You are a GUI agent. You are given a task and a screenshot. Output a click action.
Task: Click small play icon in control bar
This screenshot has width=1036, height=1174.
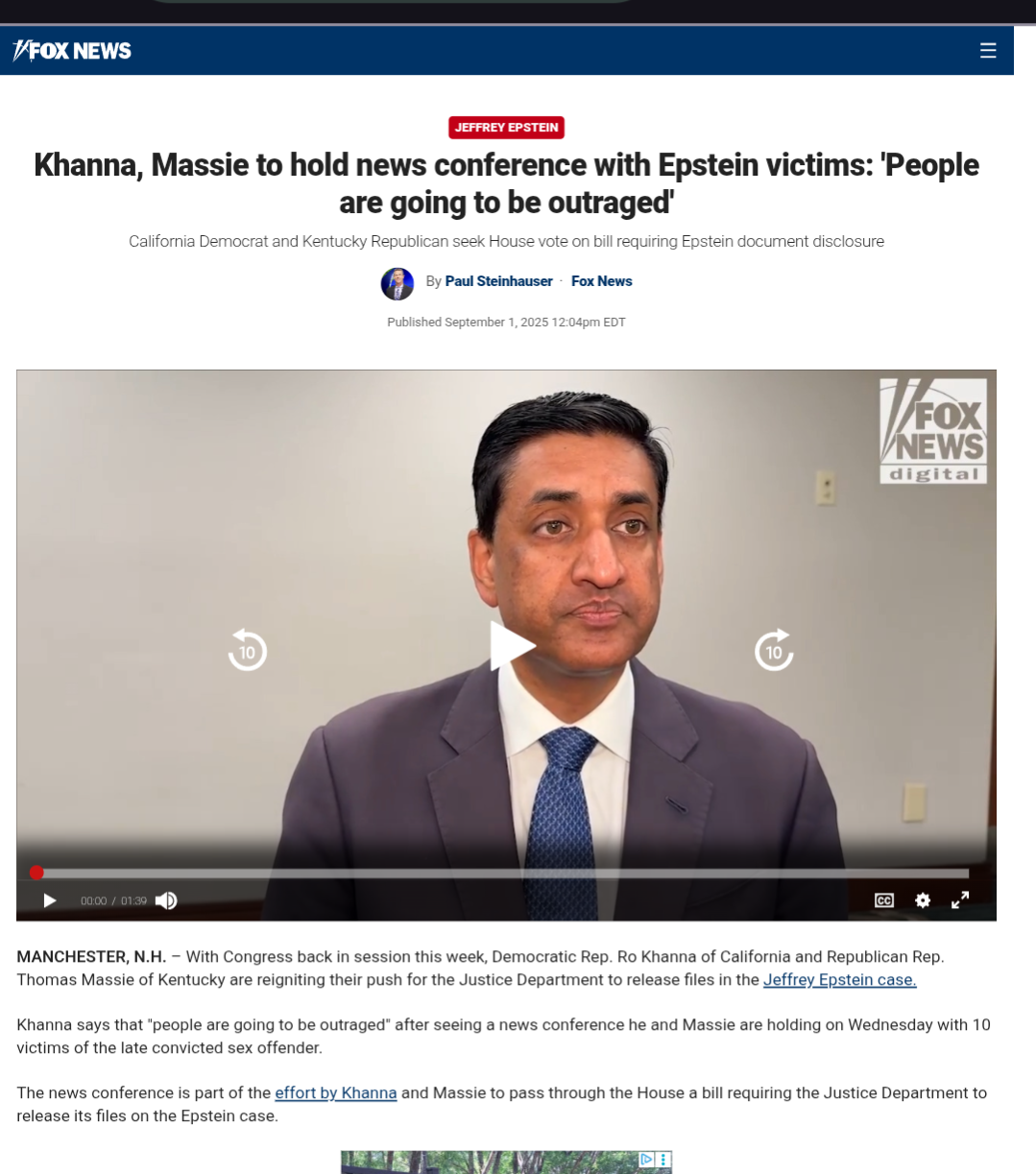[x=50, y=900]
